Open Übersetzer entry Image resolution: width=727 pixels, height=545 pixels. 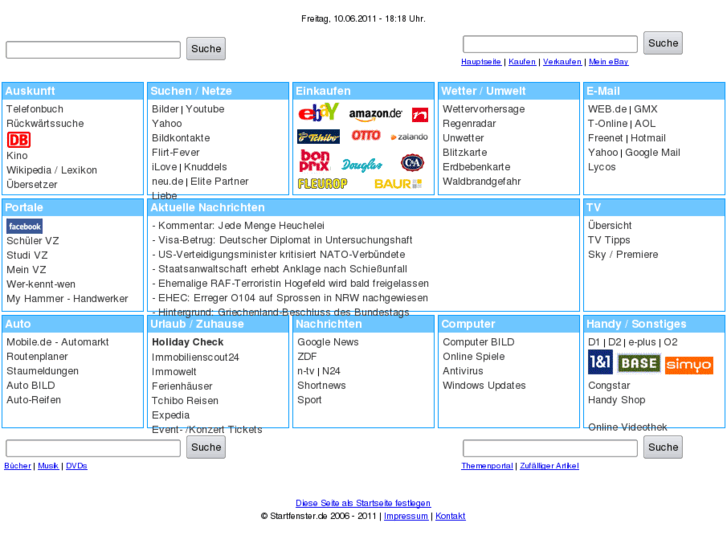tap(32, 184)
